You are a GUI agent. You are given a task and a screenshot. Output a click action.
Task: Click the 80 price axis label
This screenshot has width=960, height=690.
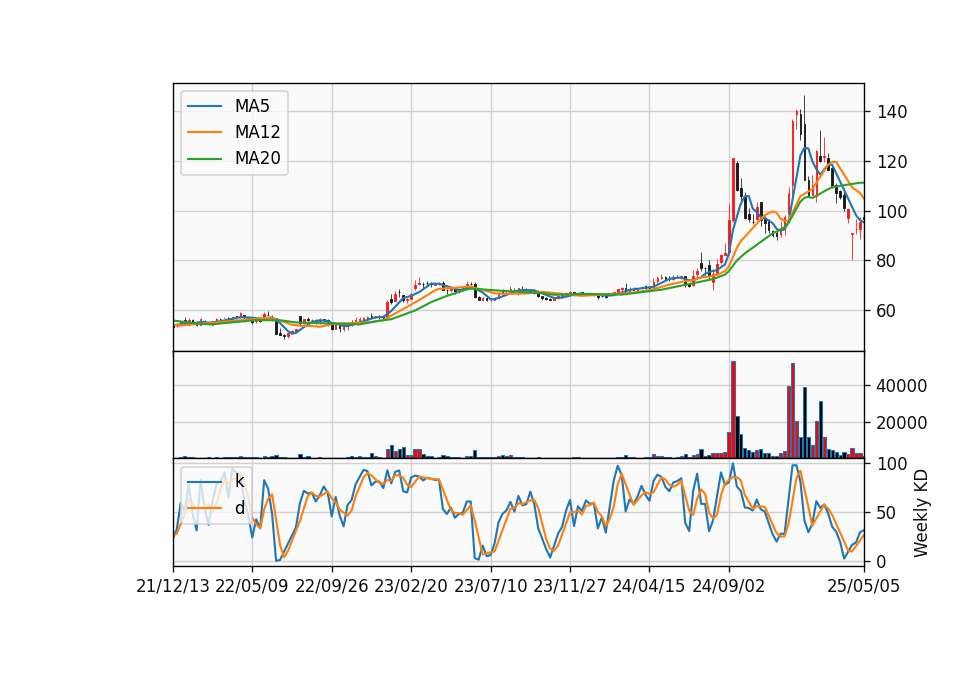tap(887, 261)
